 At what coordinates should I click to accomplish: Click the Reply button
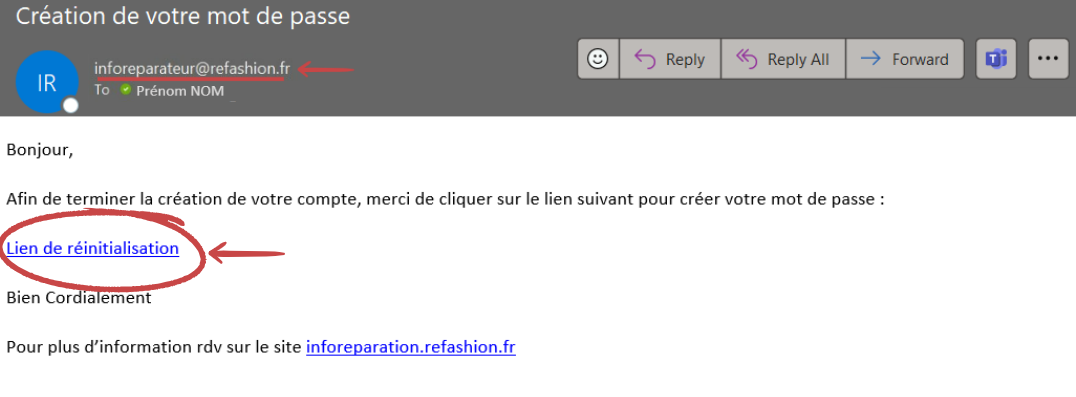pos(670,59)
